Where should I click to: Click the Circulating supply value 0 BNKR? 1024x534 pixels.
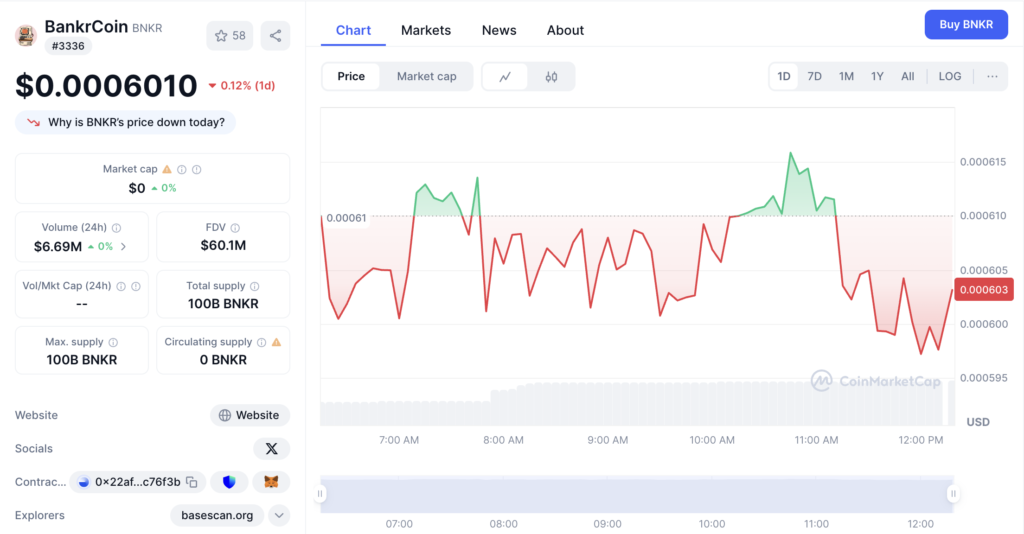tap(223, 360)
